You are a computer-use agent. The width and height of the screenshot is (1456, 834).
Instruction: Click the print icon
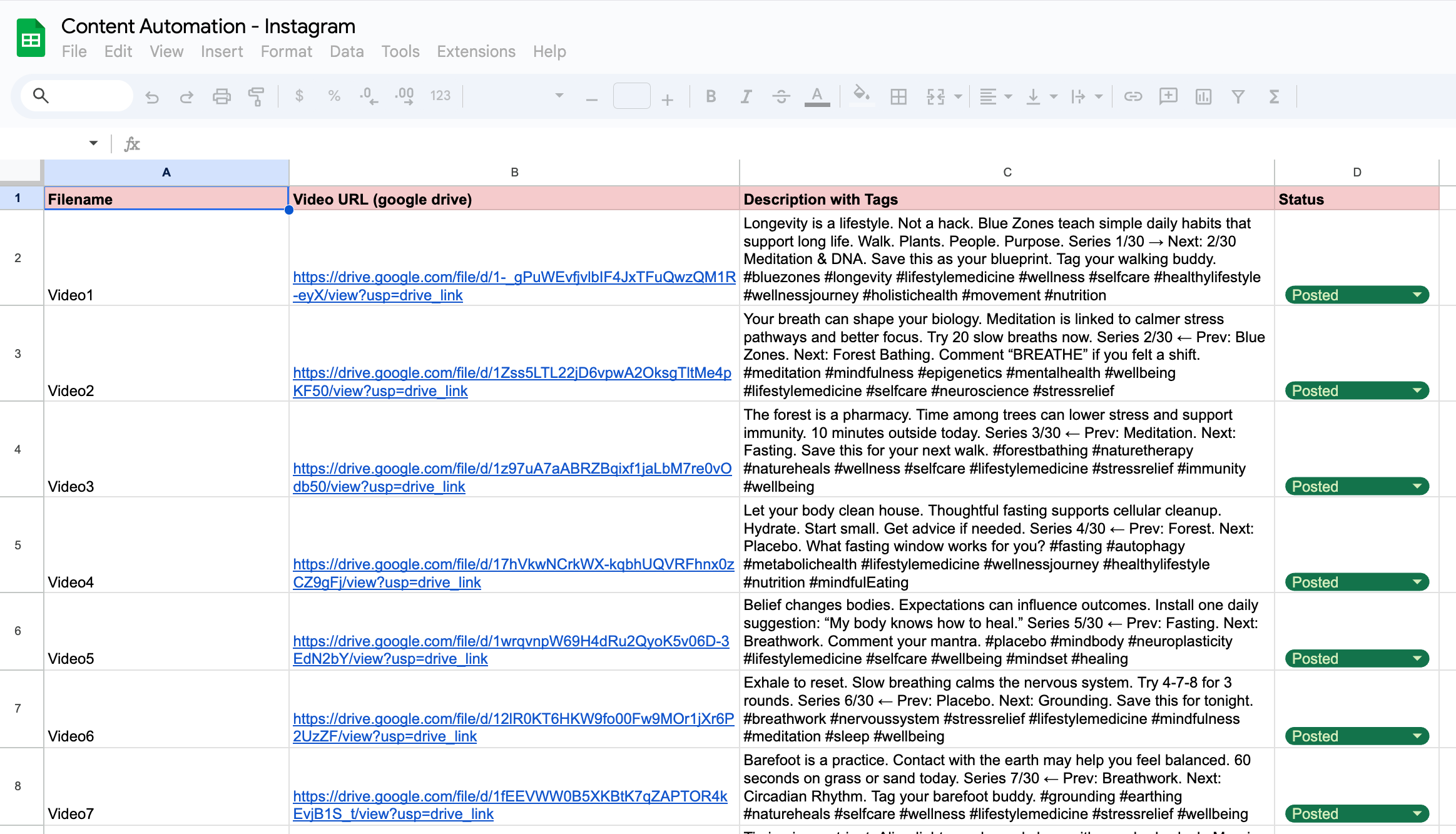(x=221, y=96)
